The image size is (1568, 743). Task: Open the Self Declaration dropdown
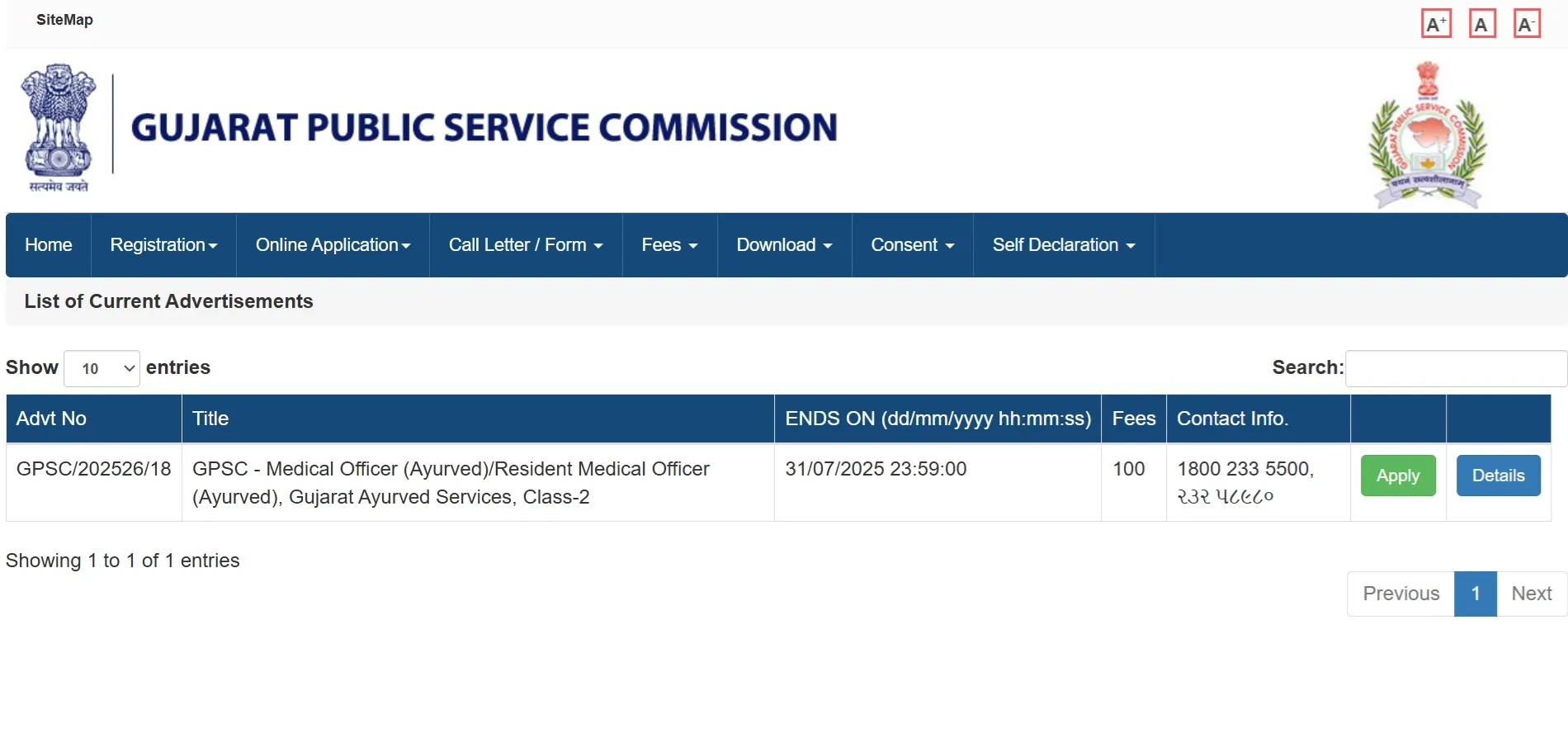click(x=1063, y=245)
